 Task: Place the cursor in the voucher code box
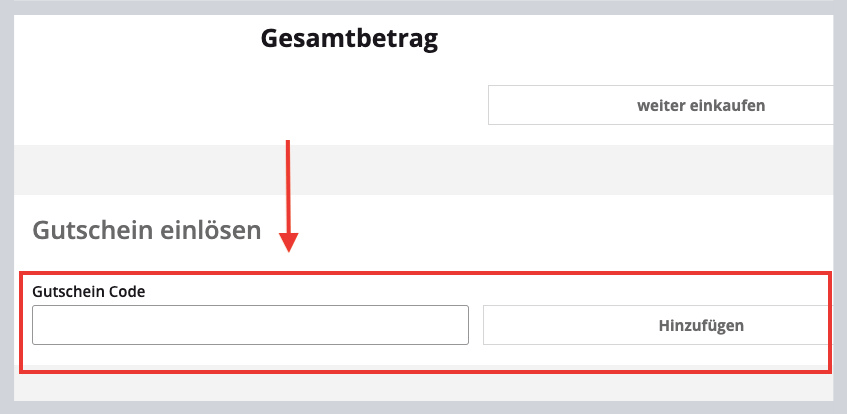click(x=250, y=325)
